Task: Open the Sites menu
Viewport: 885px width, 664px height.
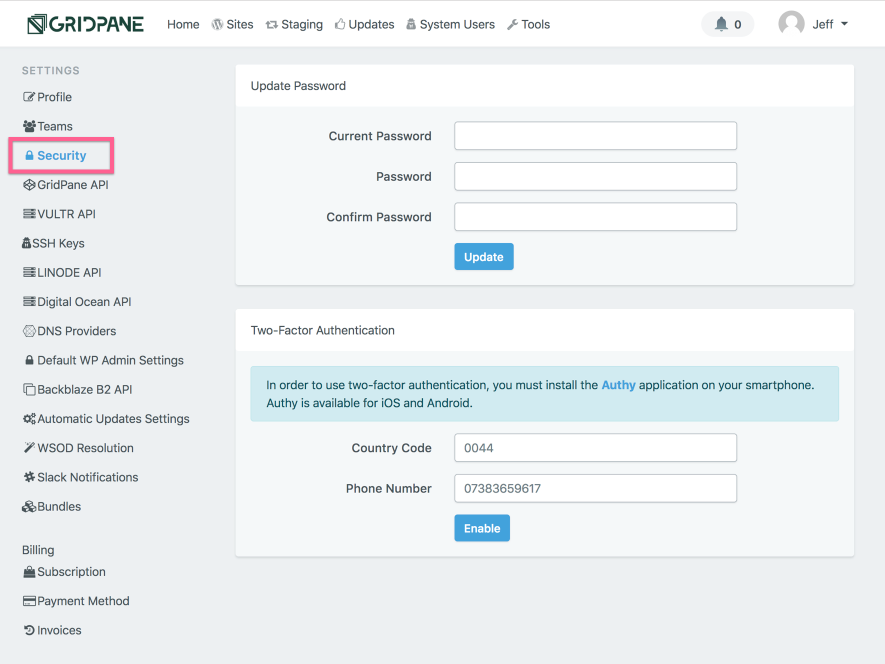Action: (233, 24)
